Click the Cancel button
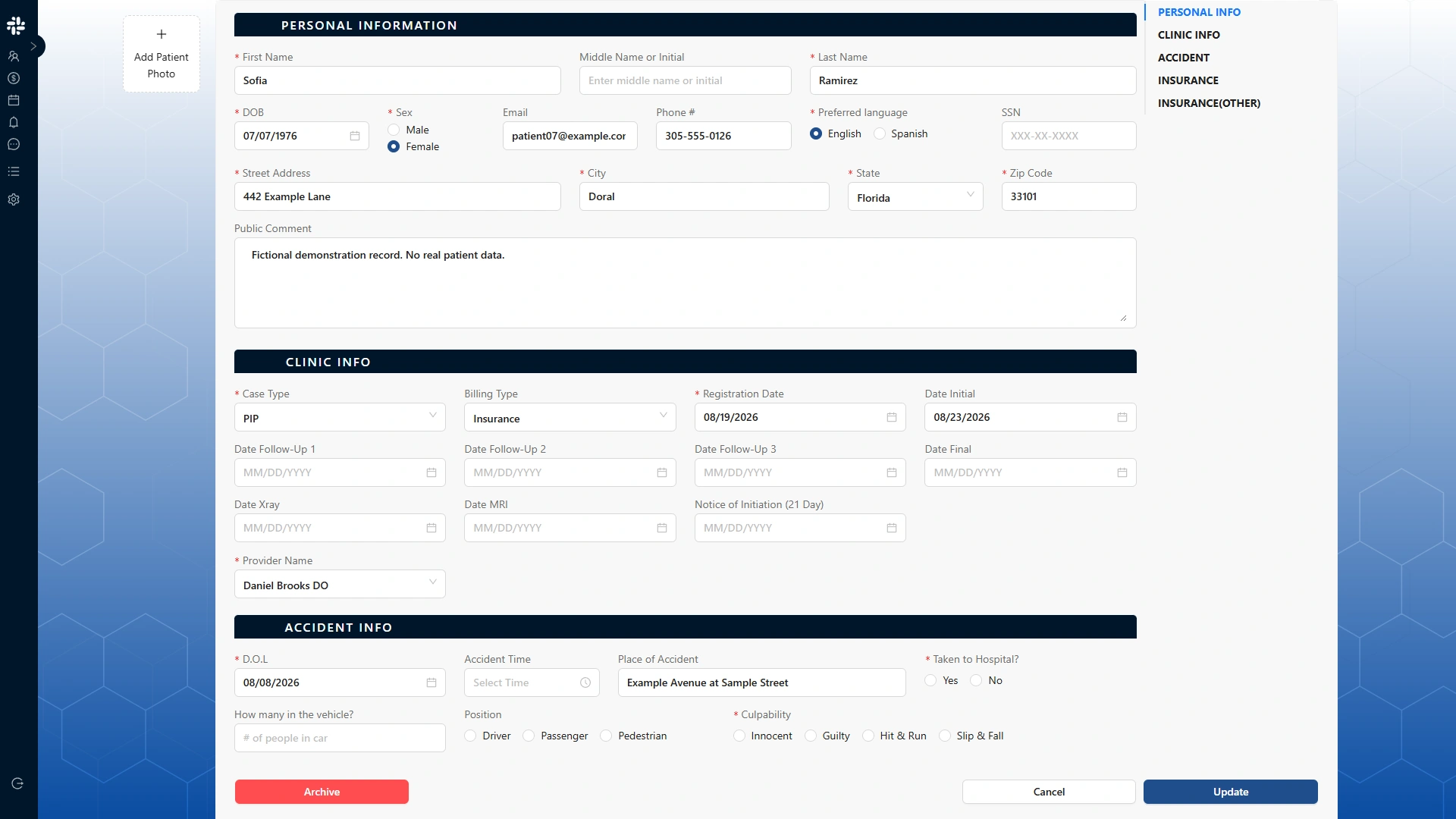The height and width of the screenshot is (819, 1456). click(1049, 792)
